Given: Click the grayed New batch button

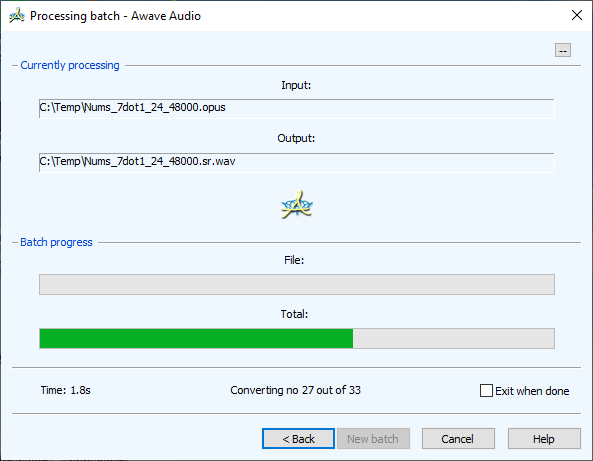Looking at the screenshot, I should coord(373,439).
